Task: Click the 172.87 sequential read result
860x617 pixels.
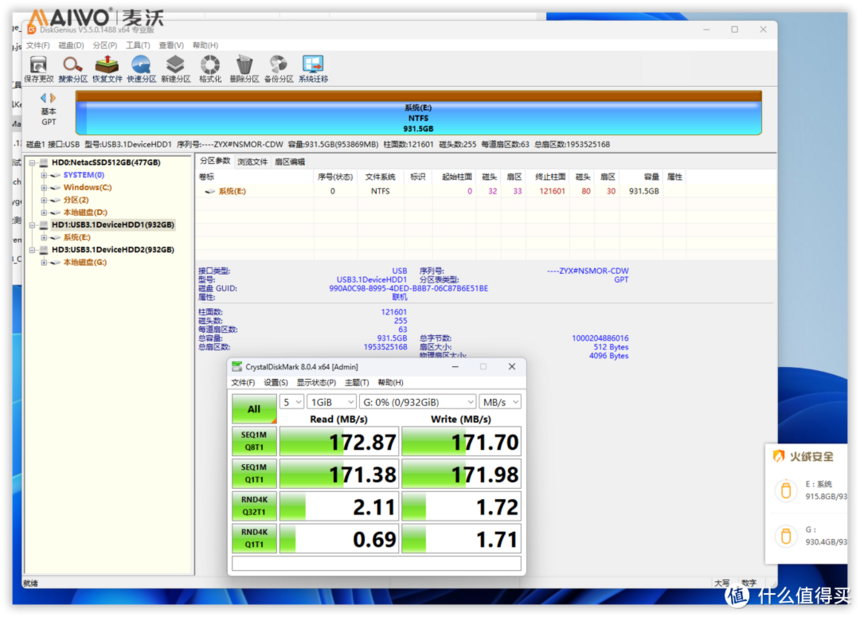Action: pyautogui.click(x=339, y=441)
